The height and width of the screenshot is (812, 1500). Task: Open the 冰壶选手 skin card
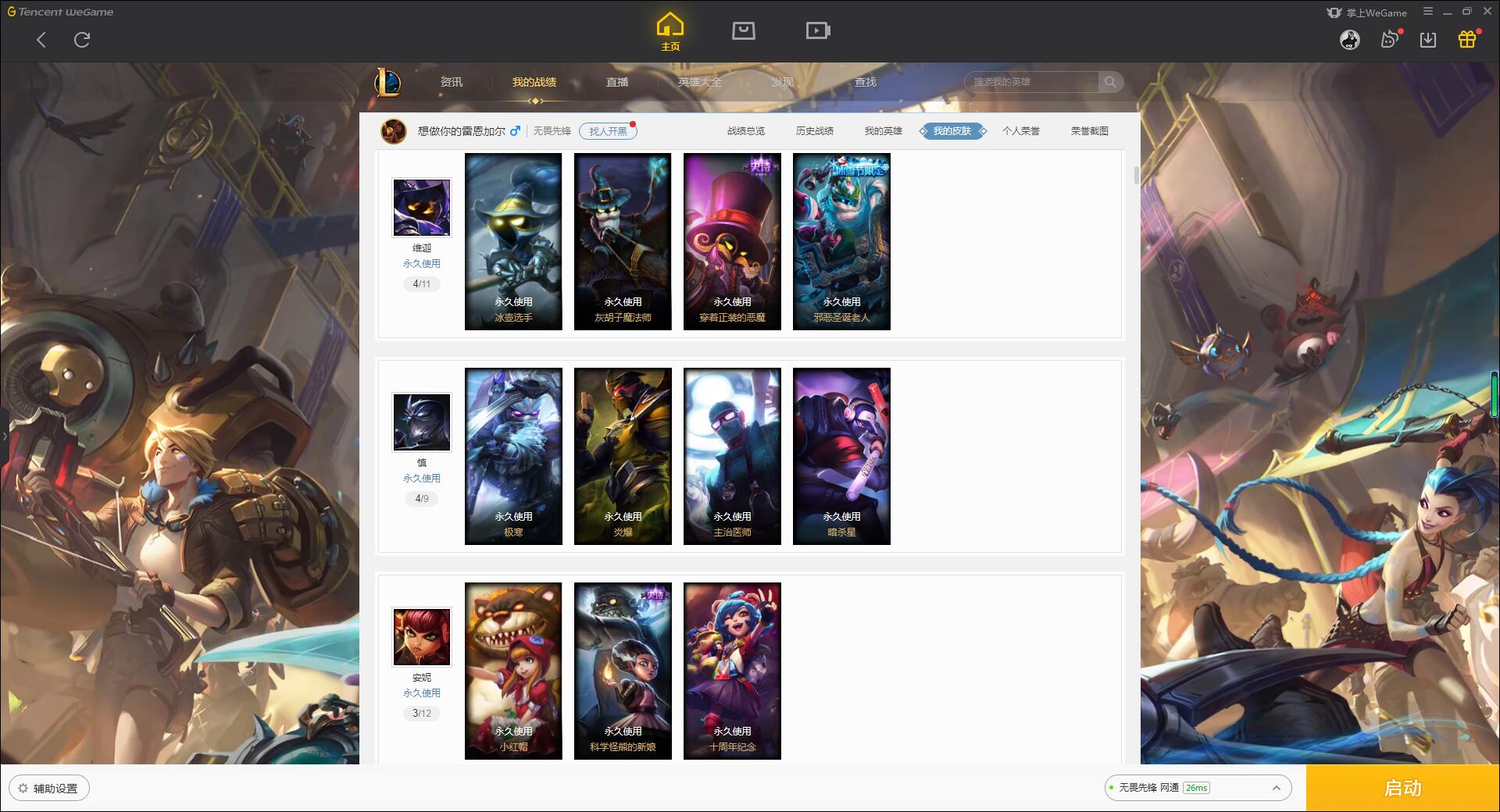pos(513,241)
